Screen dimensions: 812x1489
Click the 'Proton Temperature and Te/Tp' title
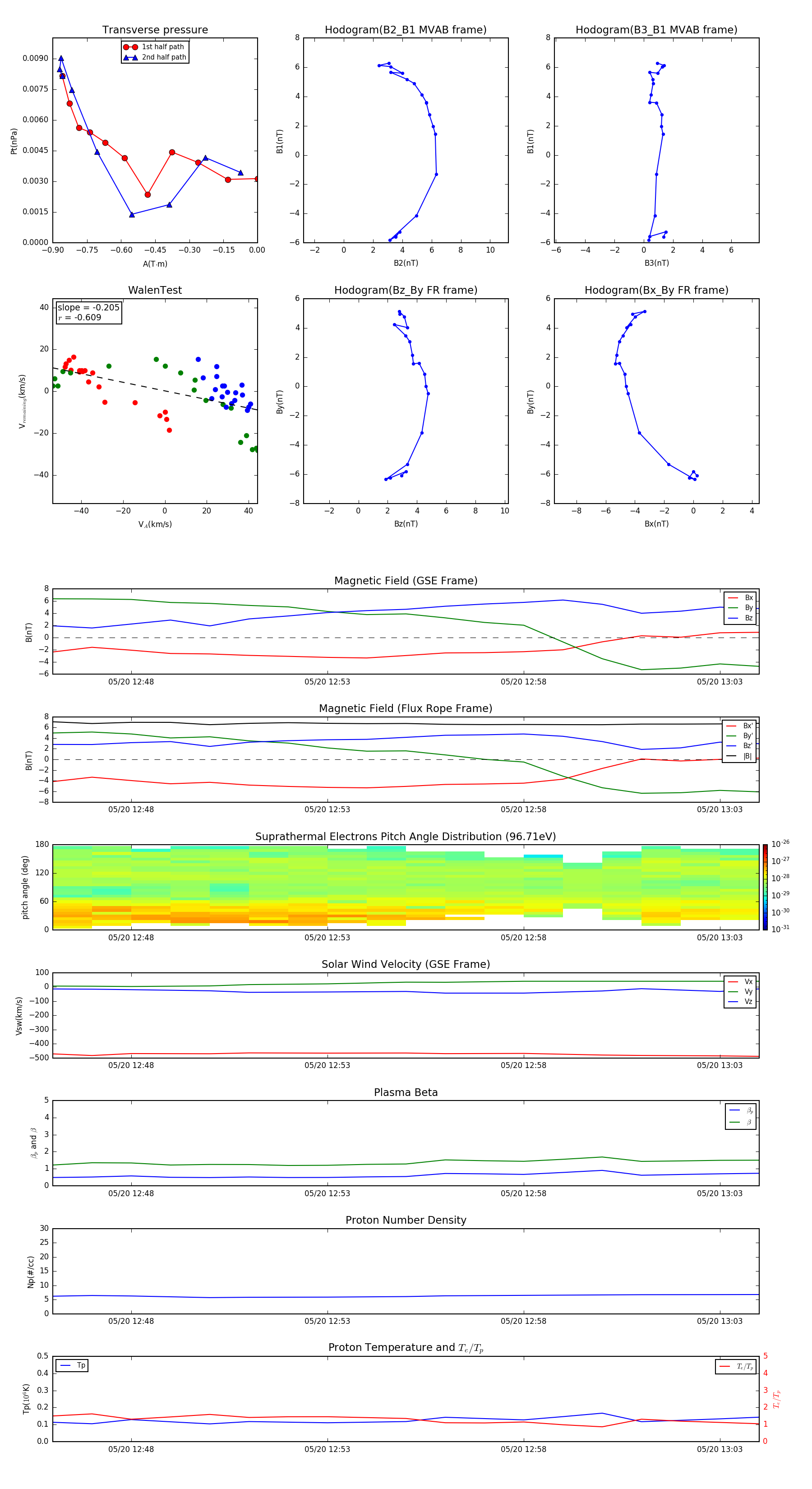pos(406,1347)
